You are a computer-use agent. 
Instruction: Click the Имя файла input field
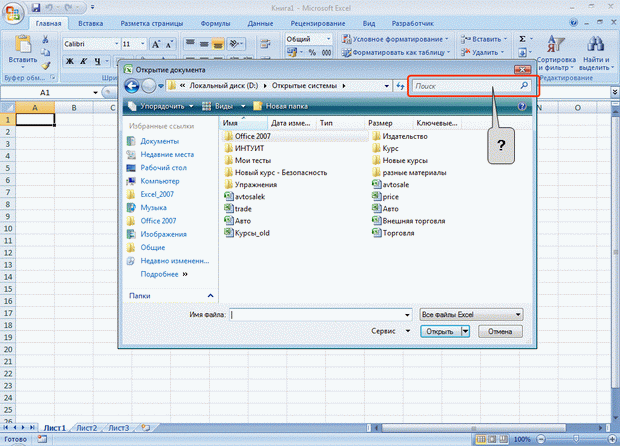click(x=321, y=315)
